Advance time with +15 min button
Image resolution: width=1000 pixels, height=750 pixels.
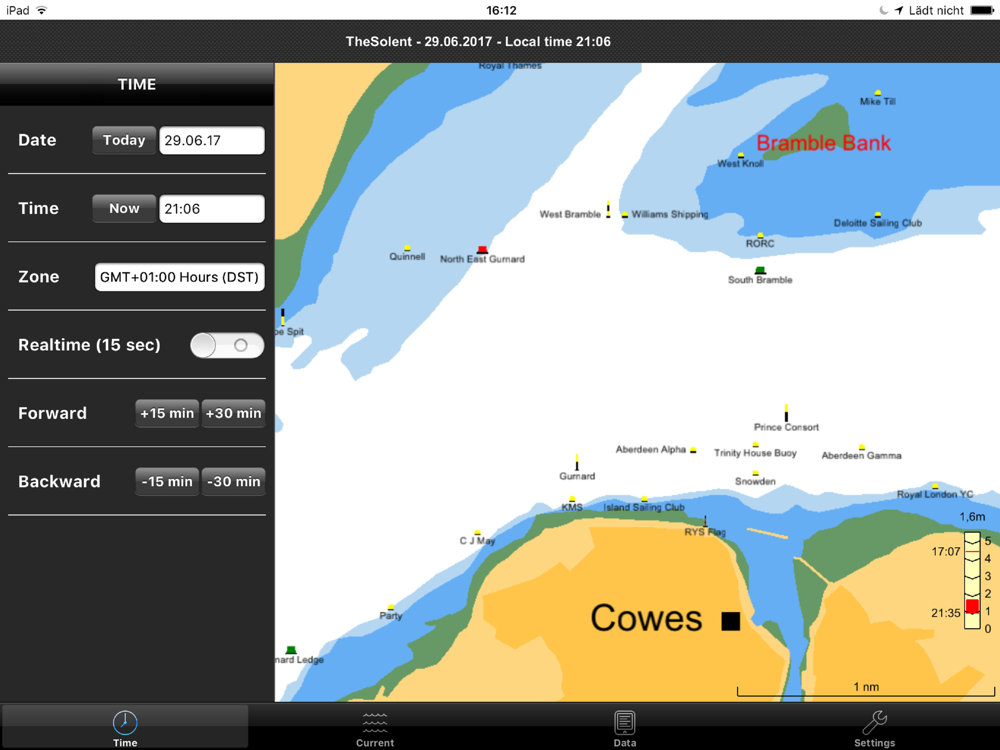point(167,413)
